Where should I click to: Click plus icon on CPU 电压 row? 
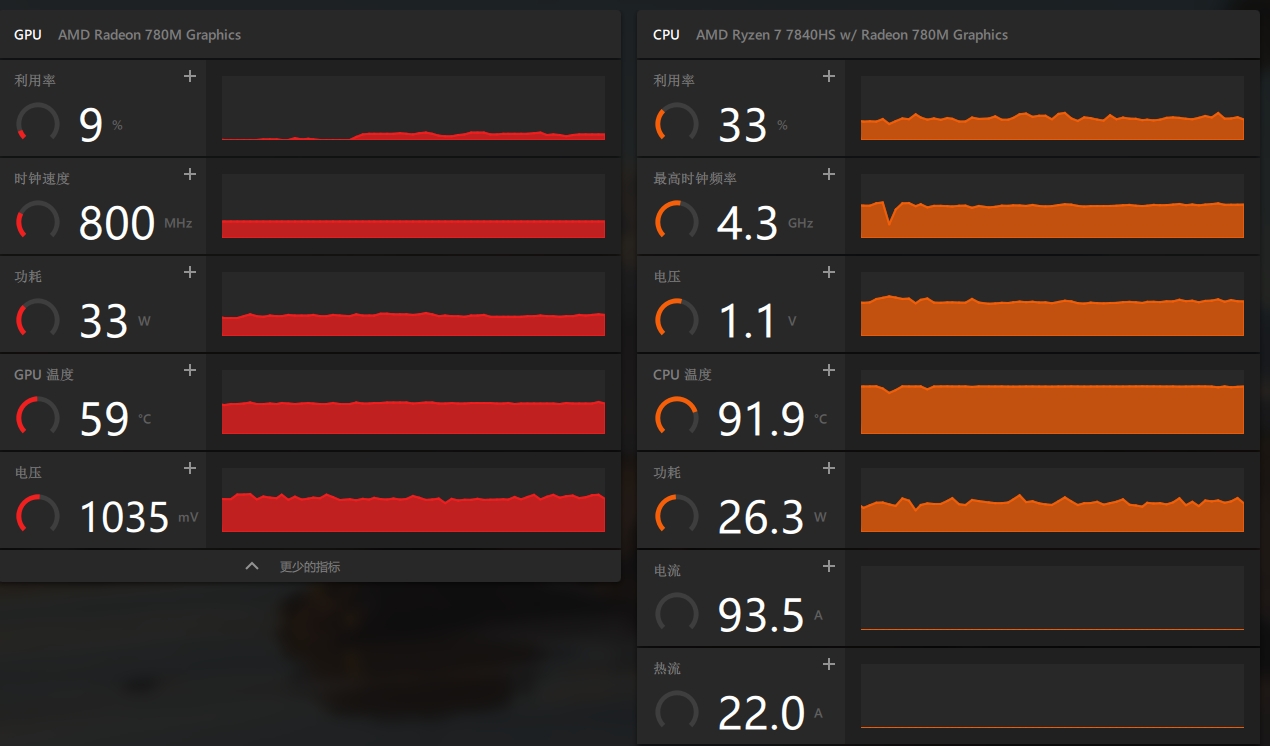pyautogui.click(x=828, y=272)
